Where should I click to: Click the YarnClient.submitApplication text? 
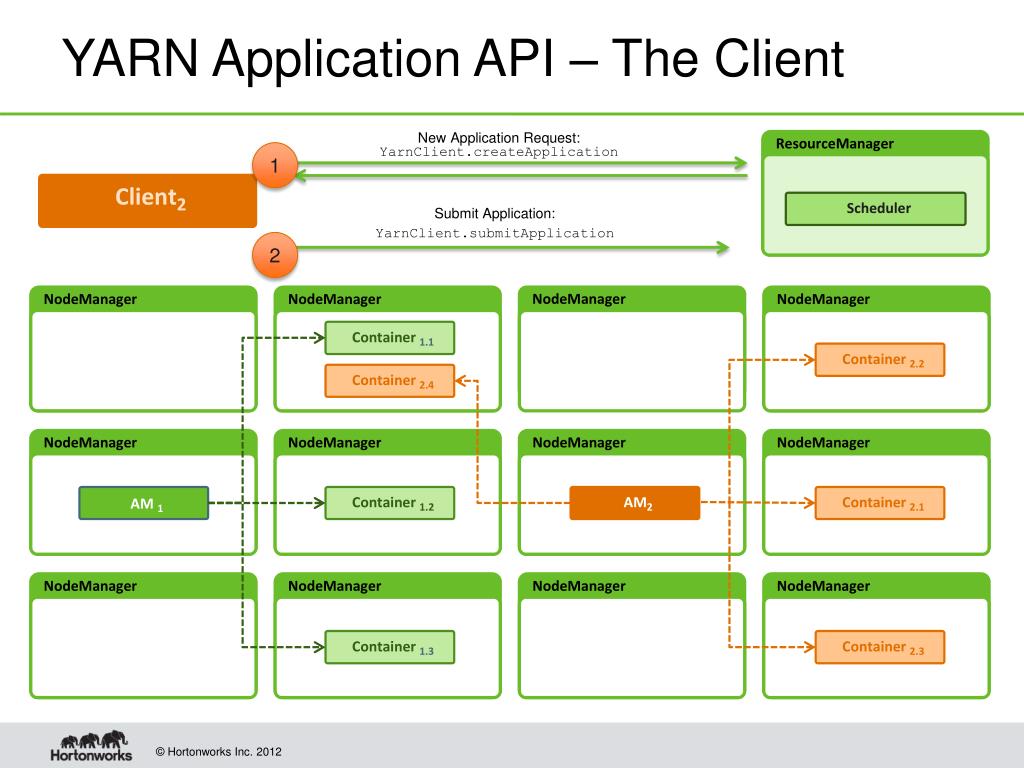(494, 233)
